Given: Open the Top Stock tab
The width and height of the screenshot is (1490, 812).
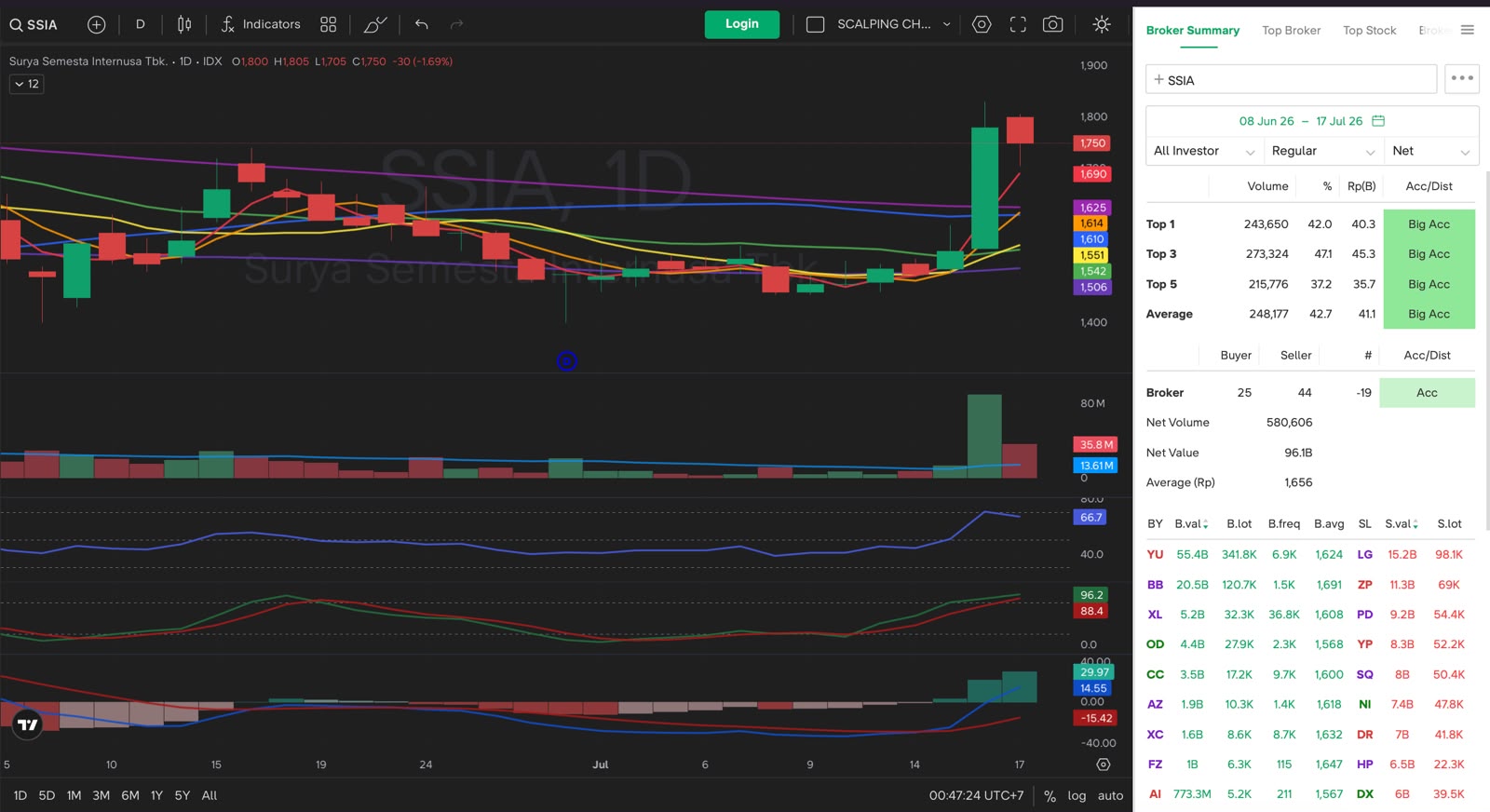Looking at the screenshot, I should pyautogui.click(x=1370, y=31).
